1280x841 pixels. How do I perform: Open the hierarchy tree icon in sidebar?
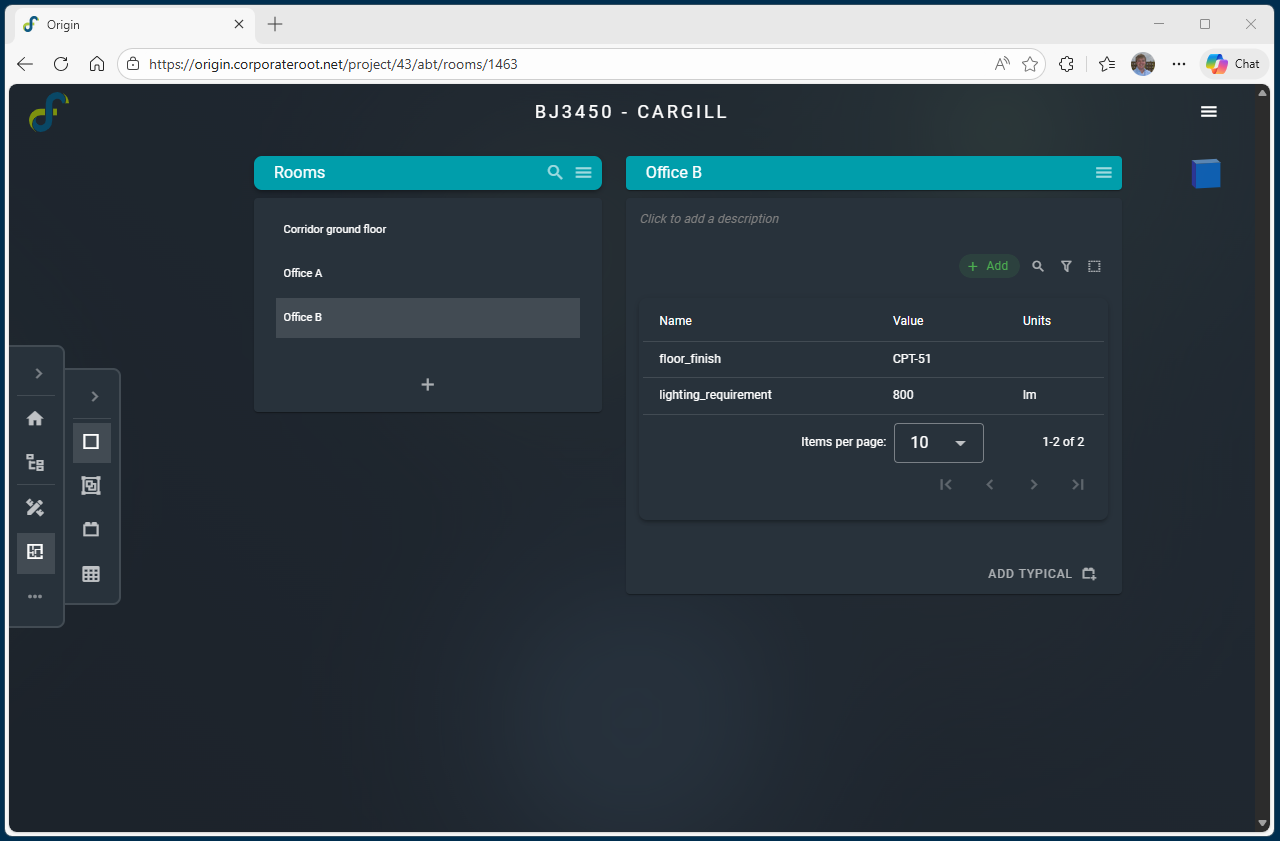click(35, 462)
